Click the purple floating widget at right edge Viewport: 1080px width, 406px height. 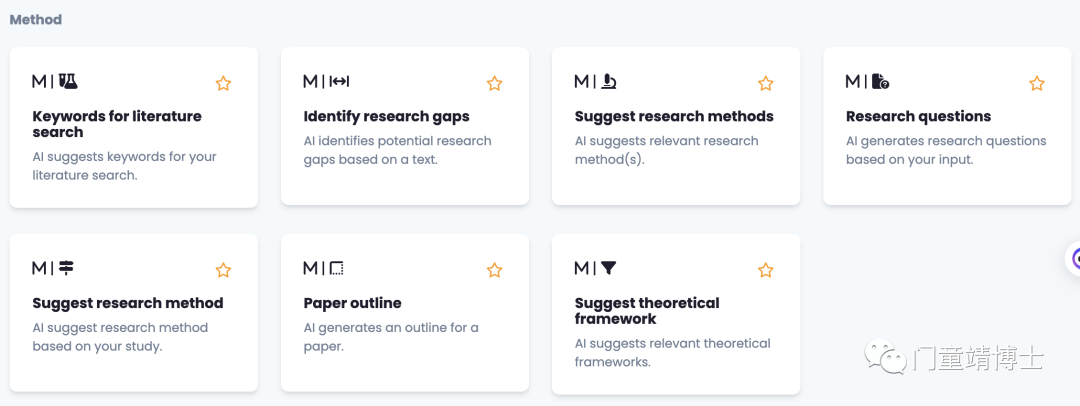(1073, 259)
